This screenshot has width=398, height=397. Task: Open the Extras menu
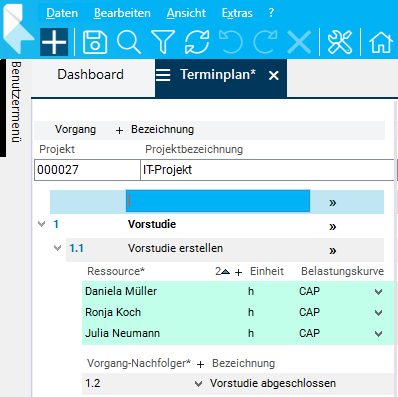(237, 13)
